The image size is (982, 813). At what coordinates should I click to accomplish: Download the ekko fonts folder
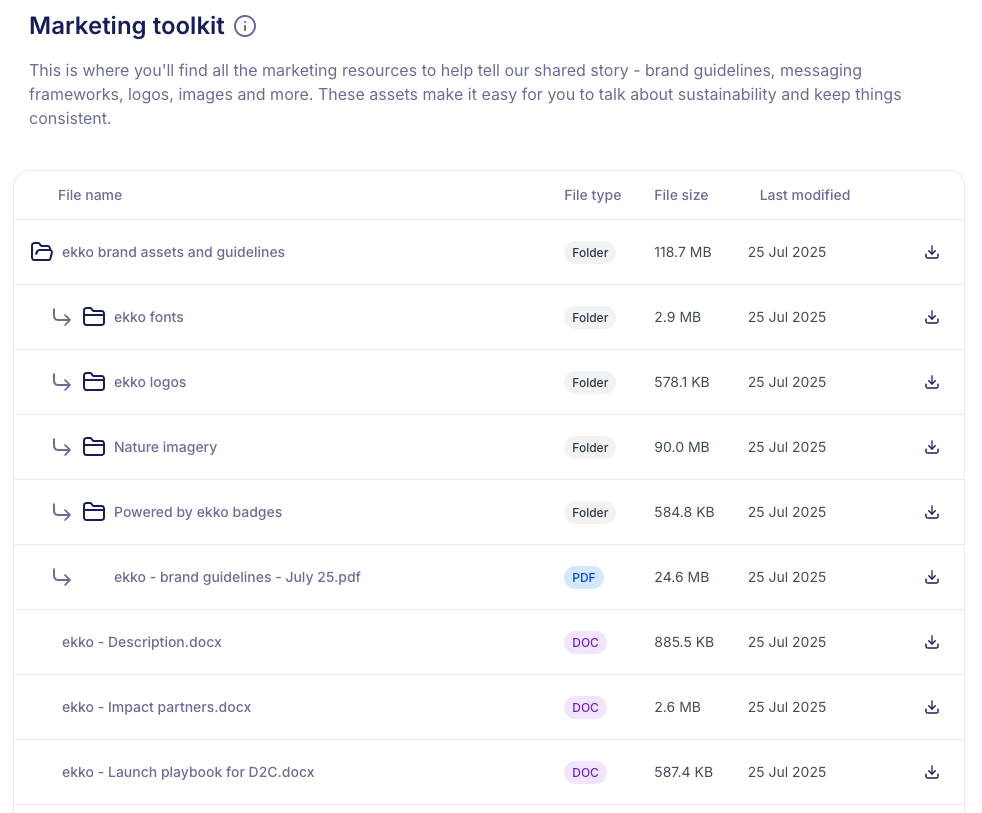(x=932, y=318)
